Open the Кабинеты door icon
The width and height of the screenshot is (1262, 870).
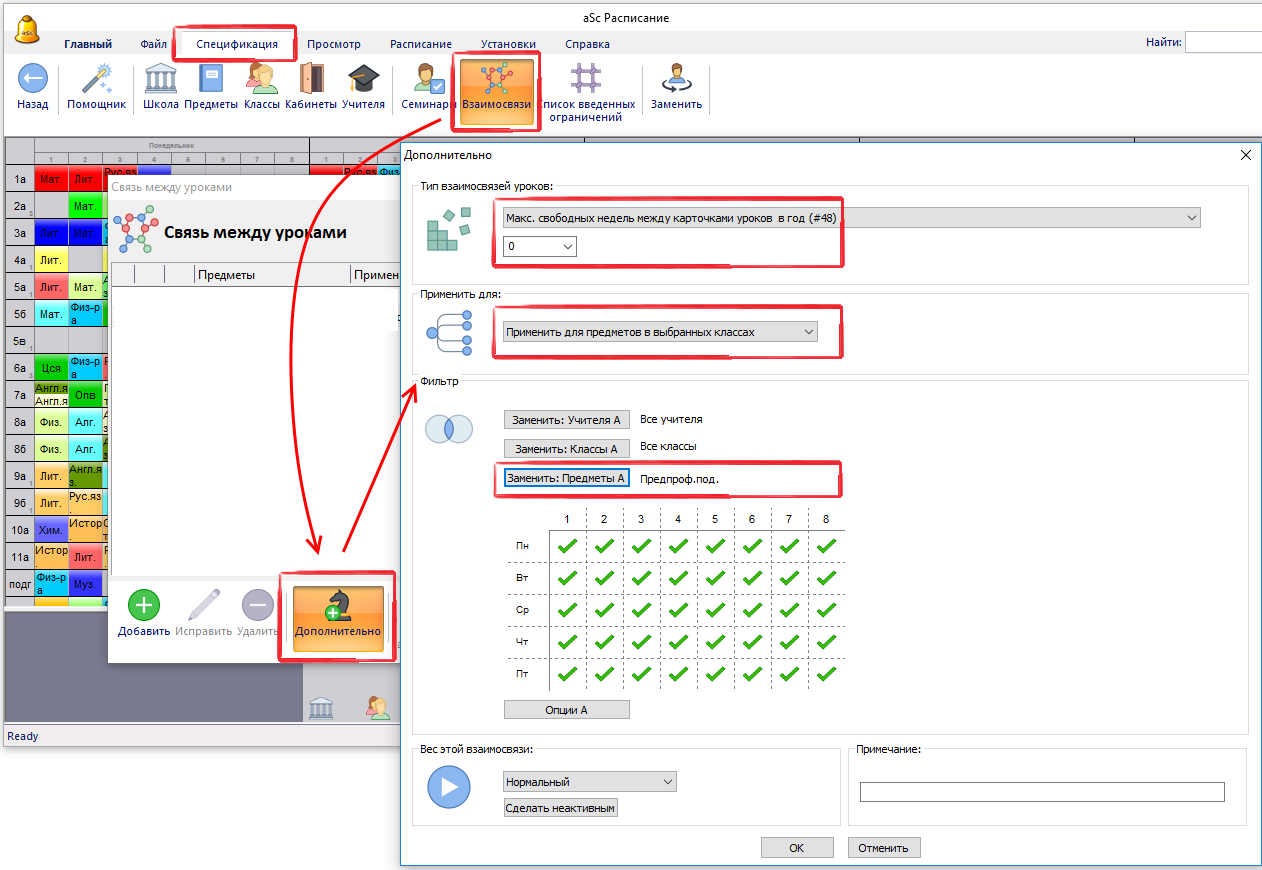pyautogui.click(x=311, y=80)
